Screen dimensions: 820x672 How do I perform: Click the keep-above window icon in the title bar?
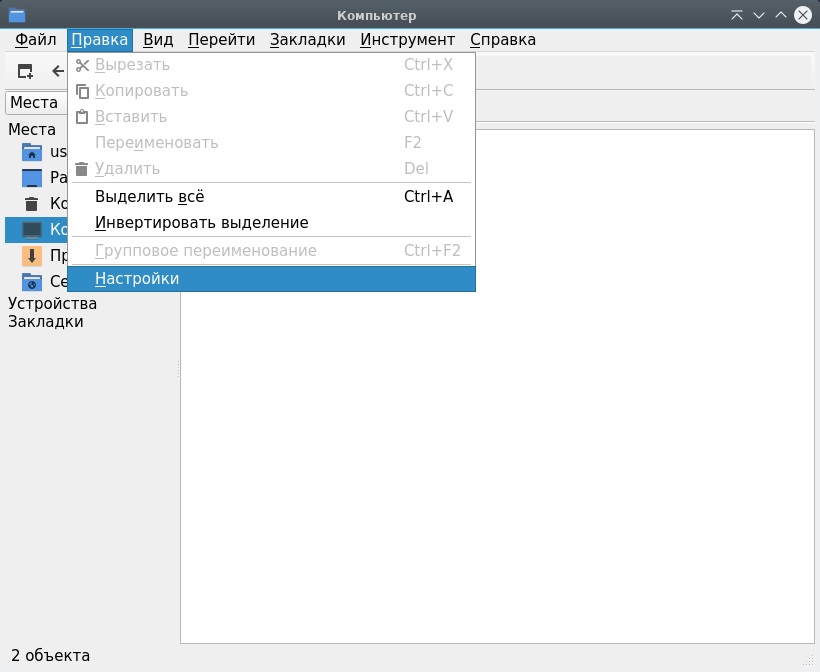[x=737, y=15]
